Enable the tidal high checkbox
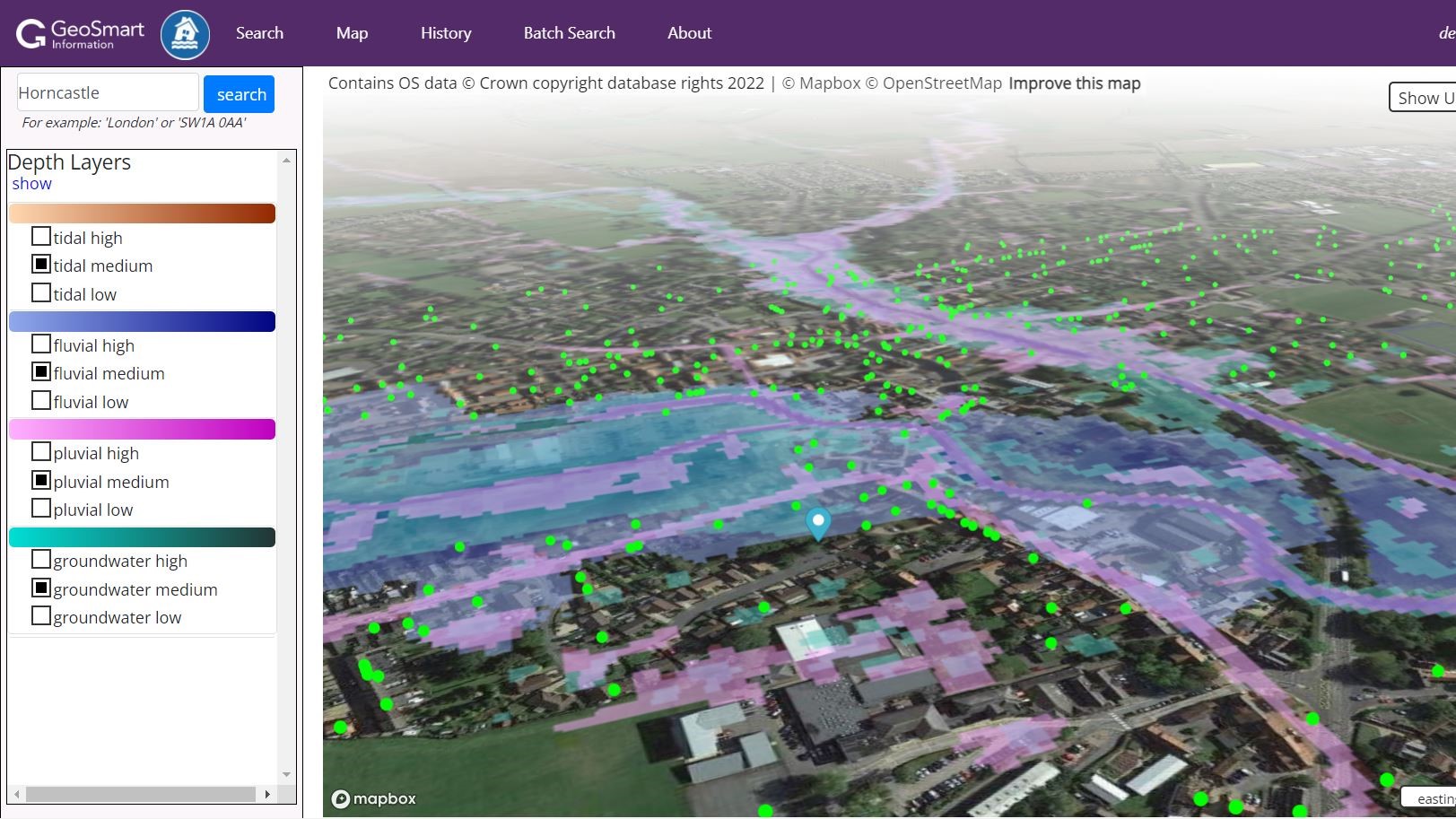1456x819 pixels. click(x=40, y=237)
